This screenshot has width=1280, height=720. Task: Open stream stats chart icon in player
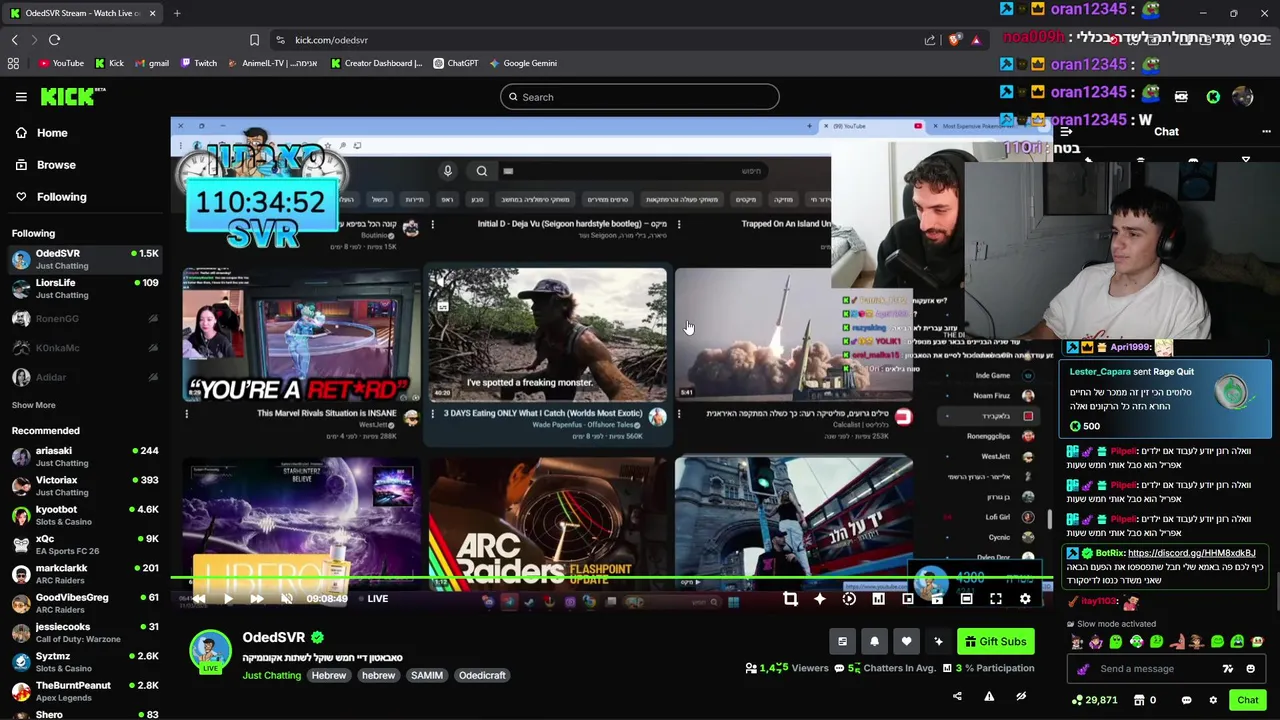(x=878, y=599)
